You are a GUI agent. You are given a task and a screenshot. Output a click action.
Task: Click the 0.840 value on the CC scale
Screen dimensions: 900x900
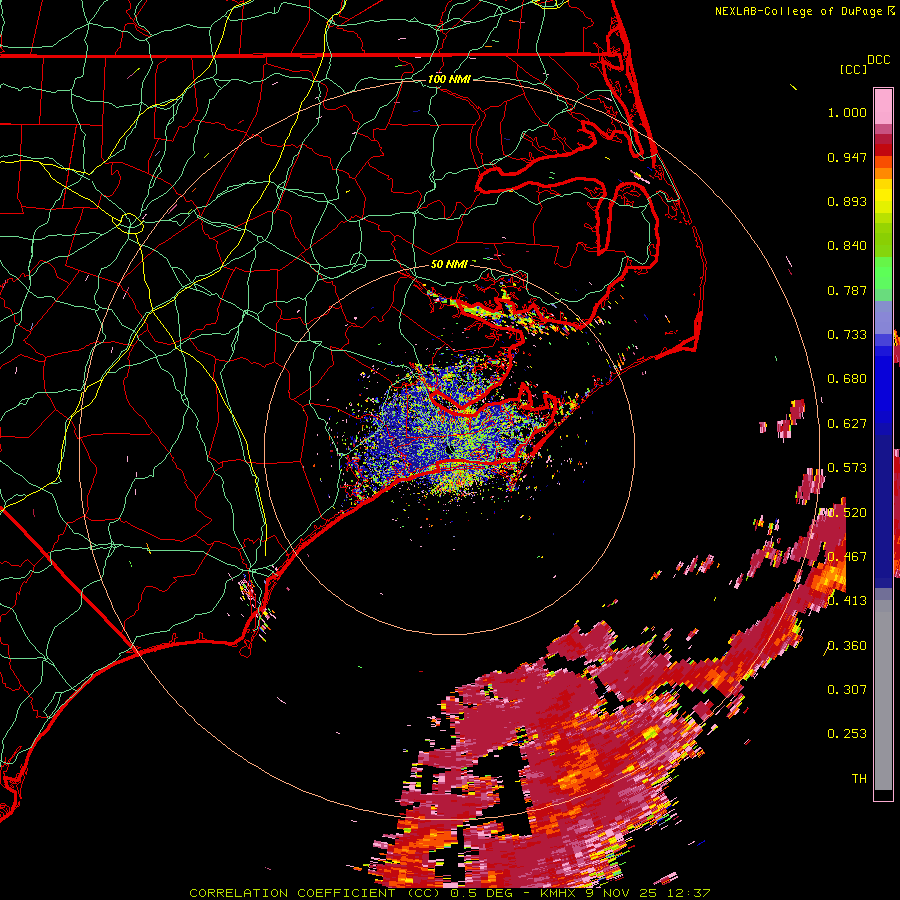847,246
